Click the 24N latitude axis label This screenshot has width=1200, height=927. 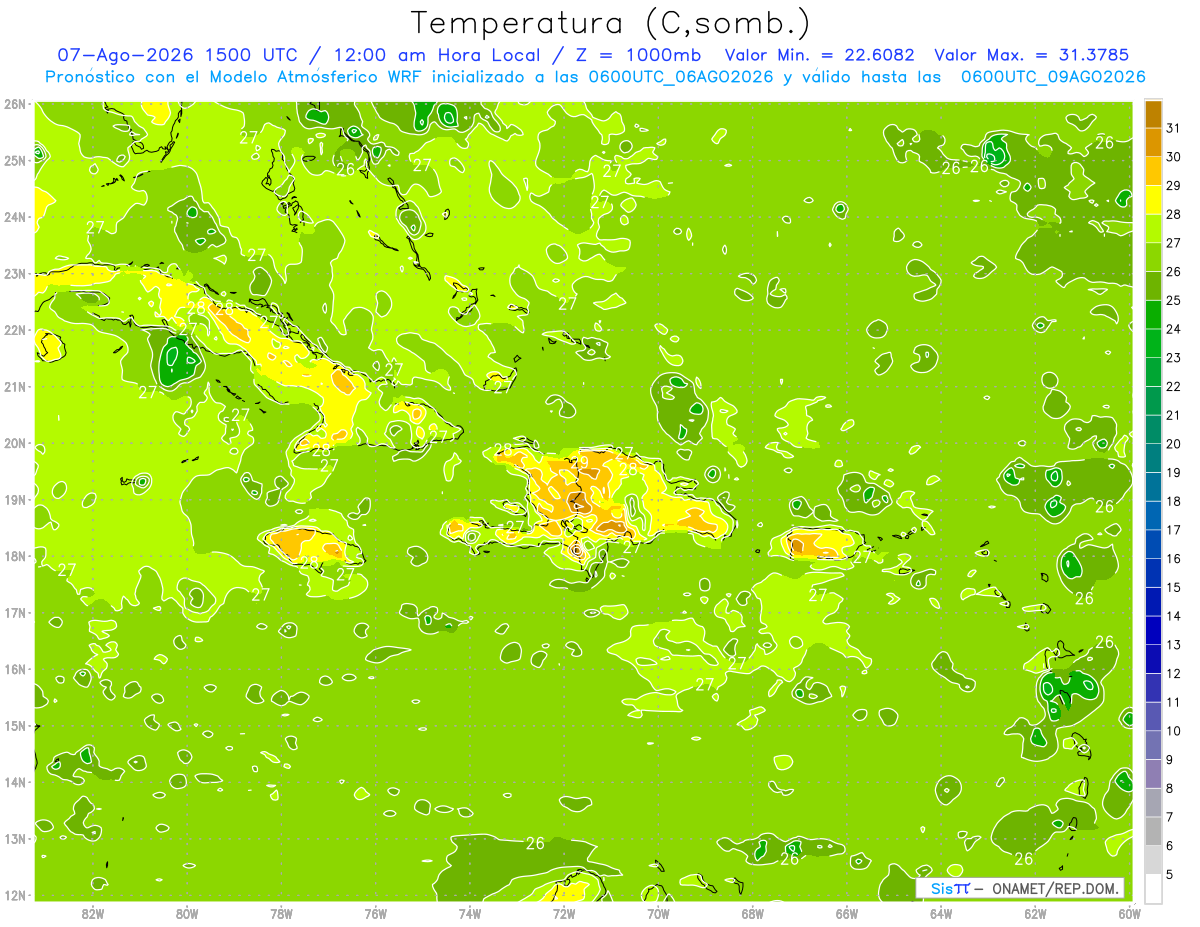(16, 217)
